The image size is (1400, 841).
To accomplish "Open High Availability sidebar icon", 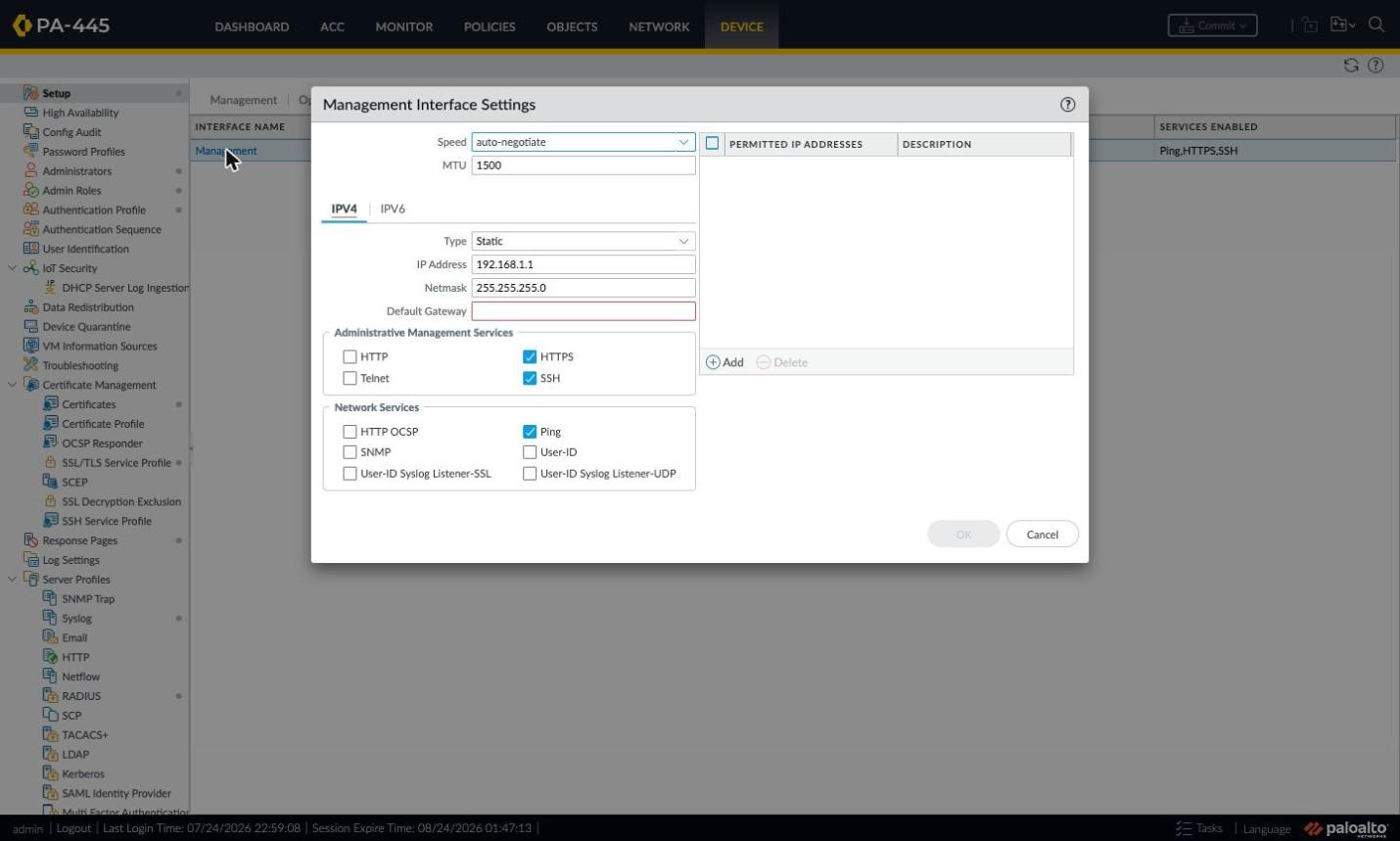I will [30, 113].
